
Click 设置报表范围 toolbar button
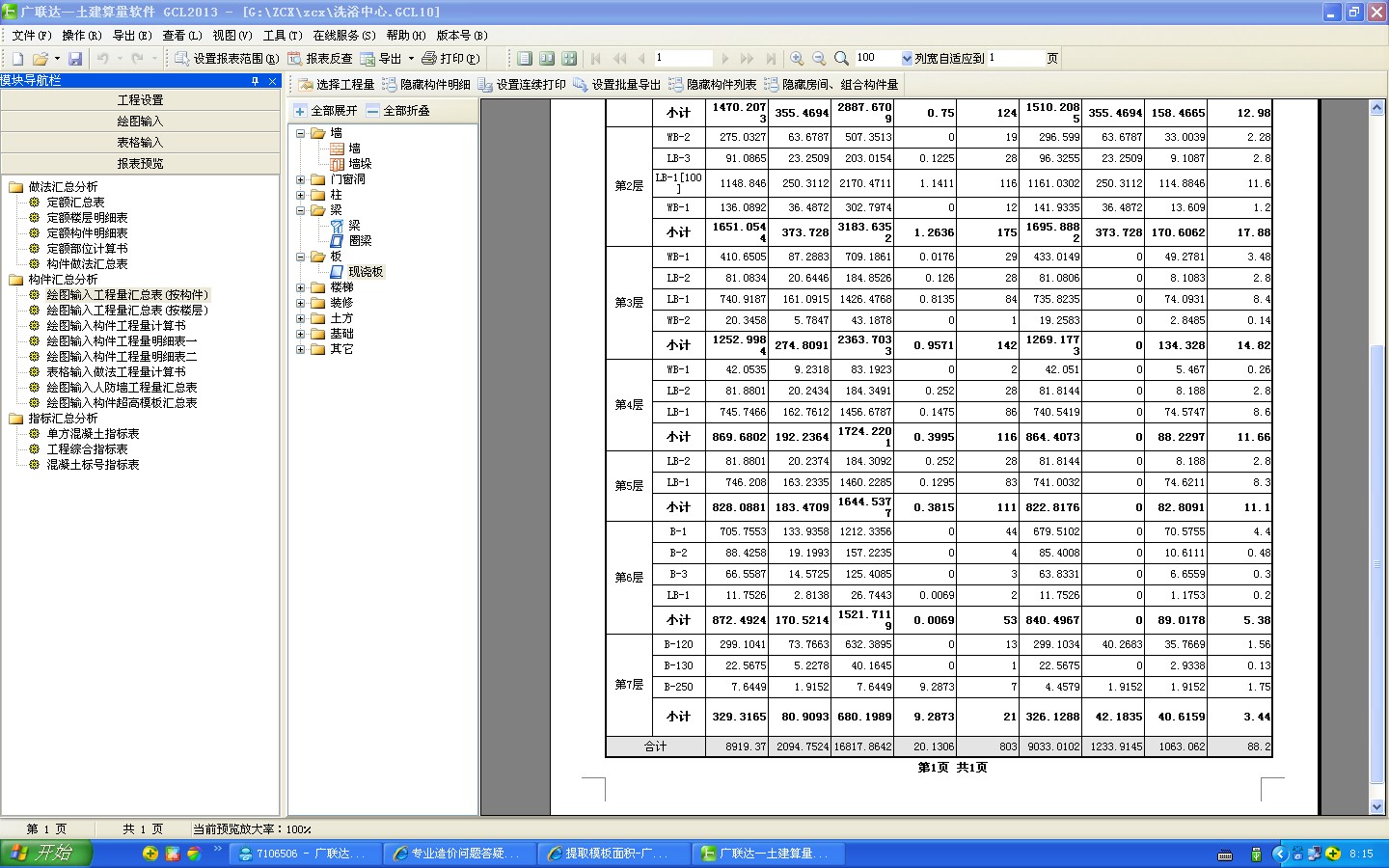(227, 59)
